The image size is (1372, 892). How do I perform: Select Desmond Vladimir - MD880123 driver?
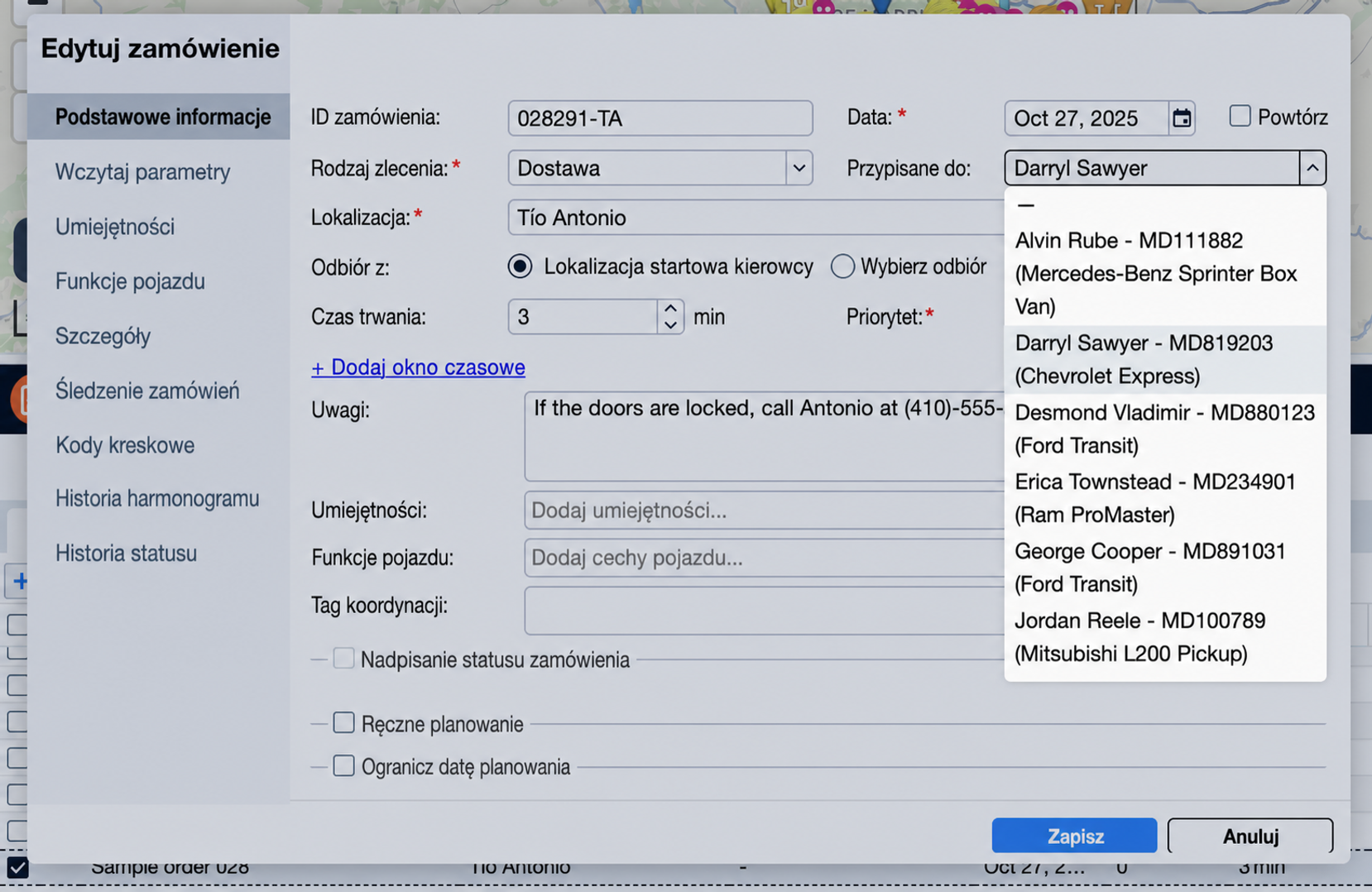[x=1165, y=429]
